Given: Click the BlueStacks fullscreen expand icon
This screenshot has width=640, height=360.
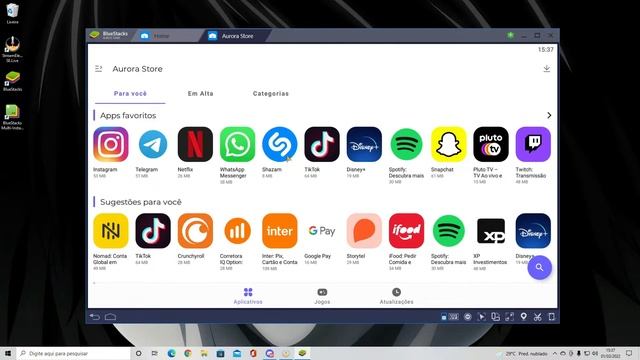Looking at the screenshot, I should point(509,317).
